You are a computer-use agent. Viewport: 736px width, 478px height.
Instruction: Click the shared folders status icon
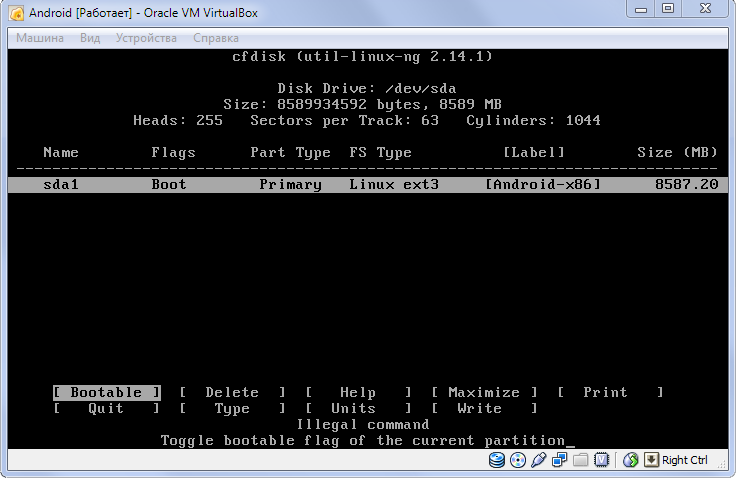click(581, 460)
